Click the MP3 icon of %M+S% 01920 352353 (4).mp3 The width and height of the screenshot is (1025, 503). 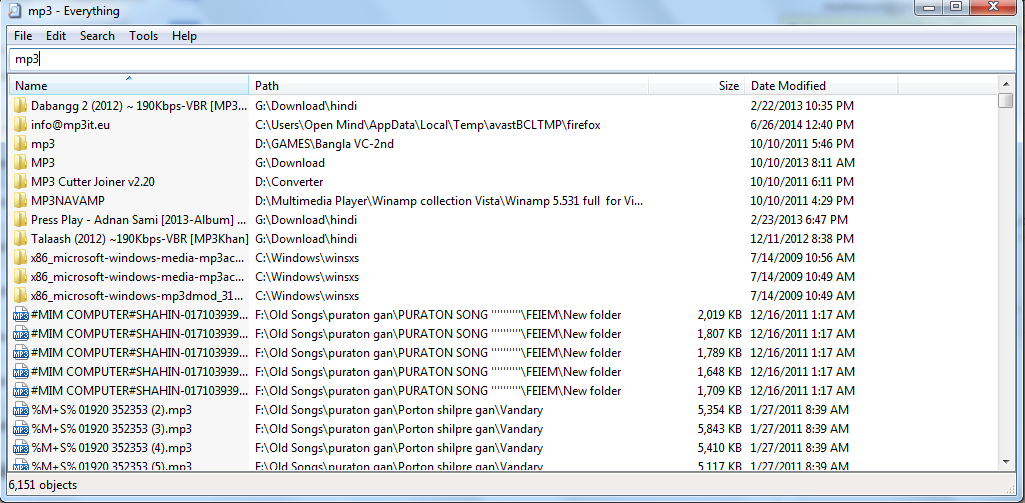20,448
